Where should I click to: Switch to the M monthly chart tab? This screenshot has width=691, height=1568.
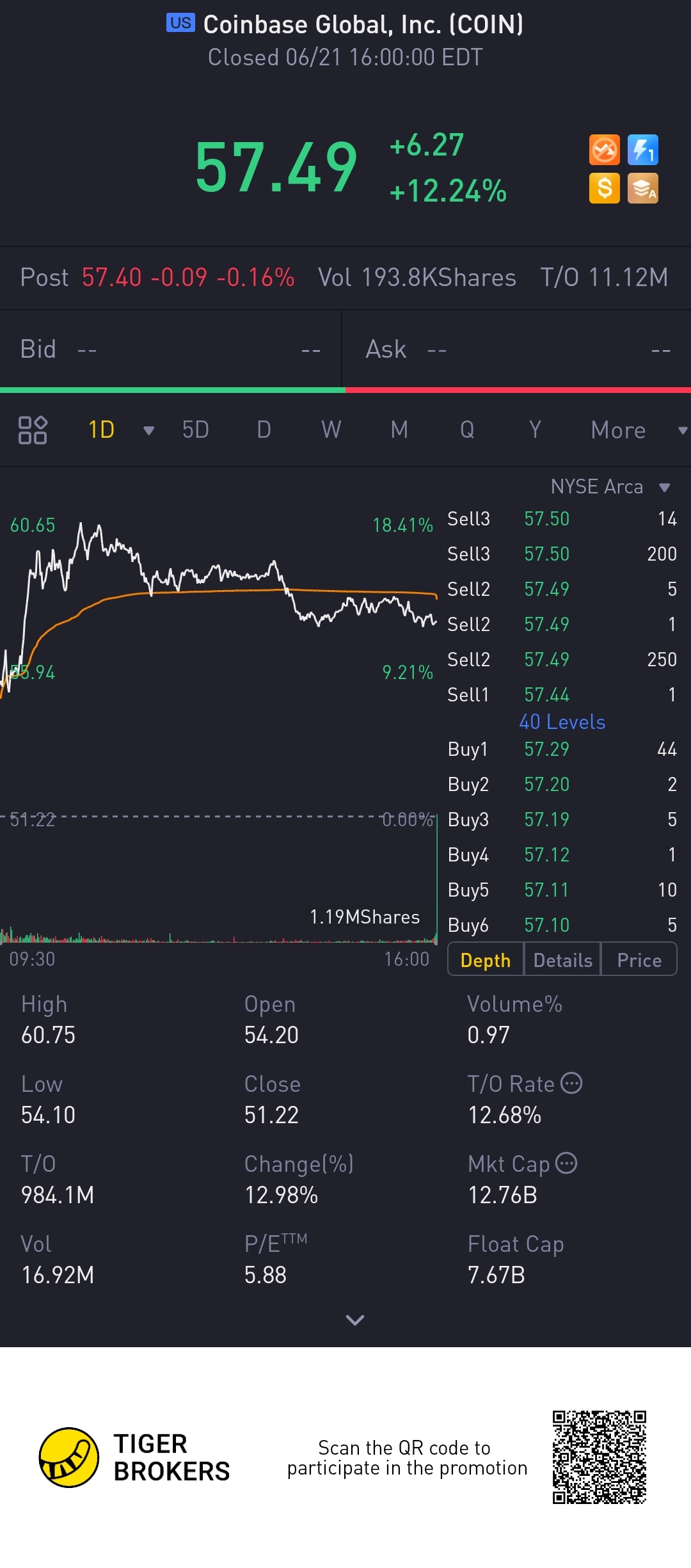click(x=399, y=430)
